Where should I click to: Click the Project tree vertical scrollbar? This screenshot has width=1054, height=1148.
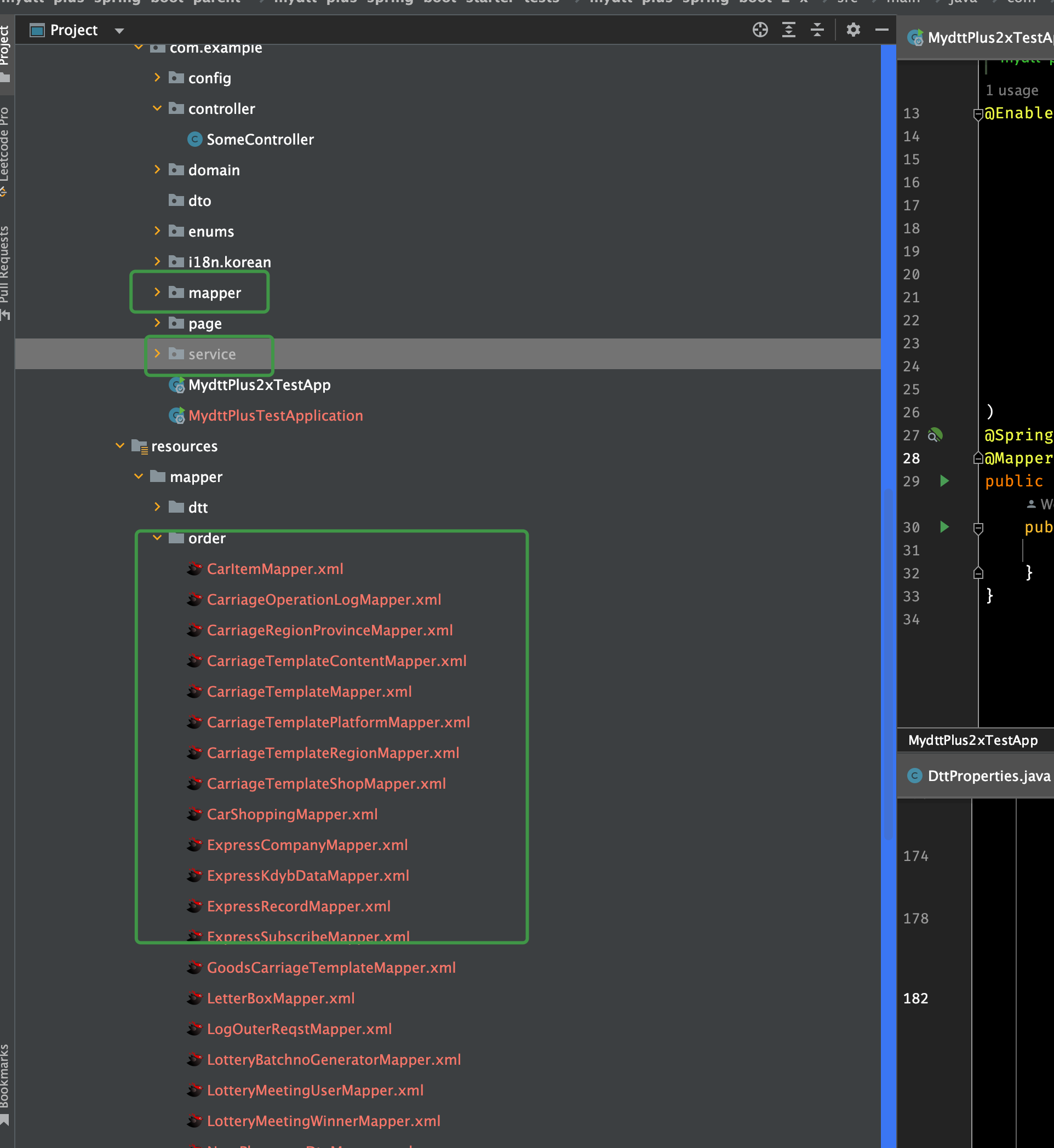[887, 662]
